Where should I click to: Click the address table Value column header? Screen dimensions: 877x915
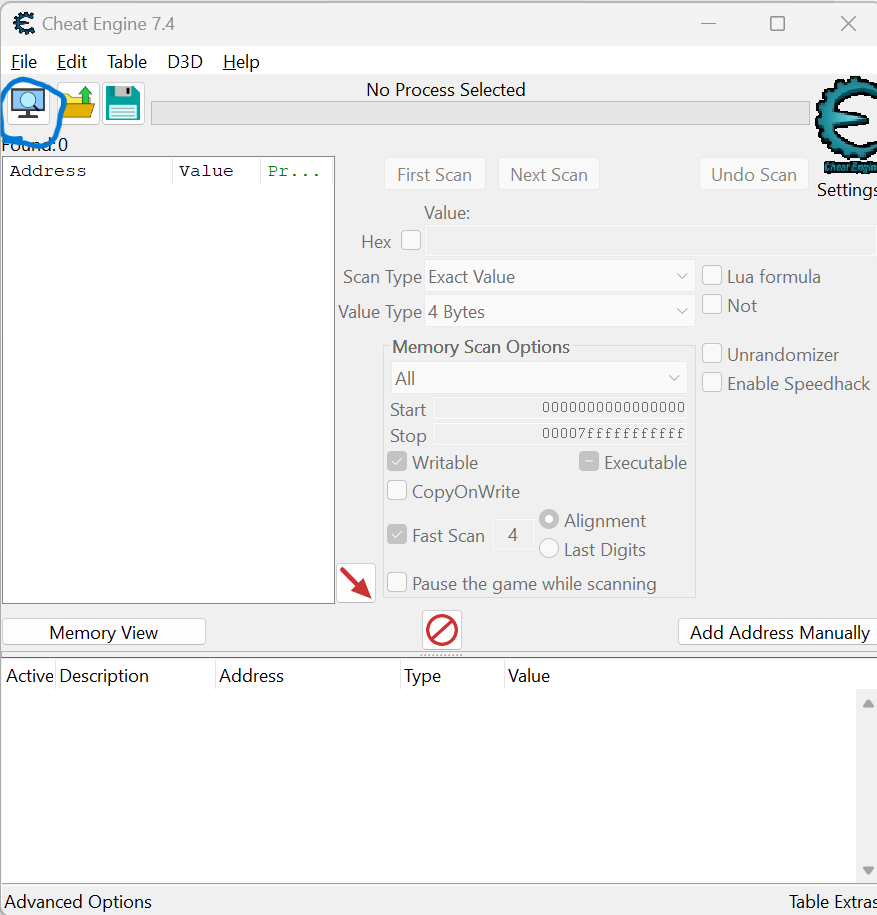[529, 676]
